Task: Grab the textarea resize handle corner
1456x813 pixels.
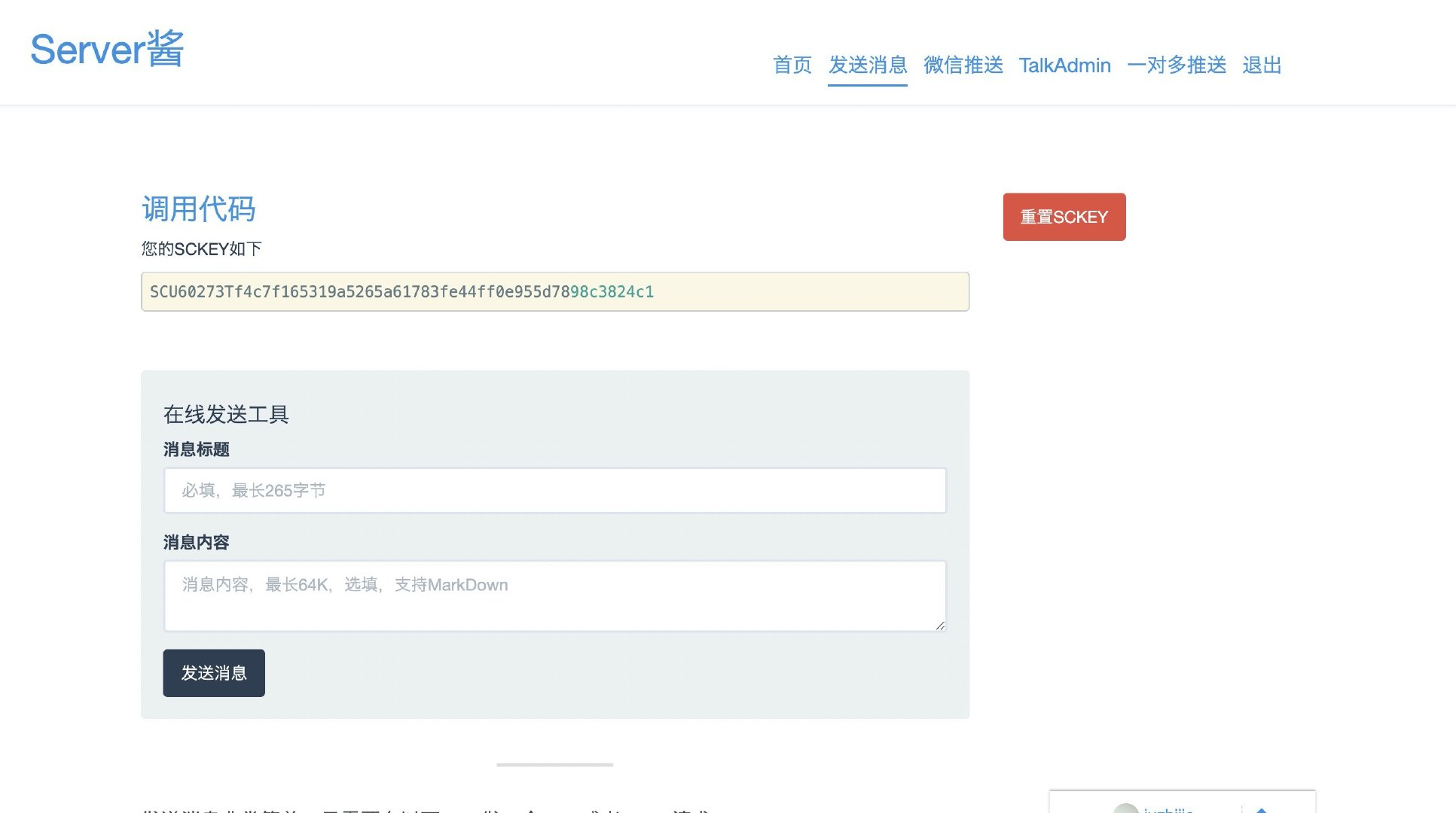Action: click(940, 626)
